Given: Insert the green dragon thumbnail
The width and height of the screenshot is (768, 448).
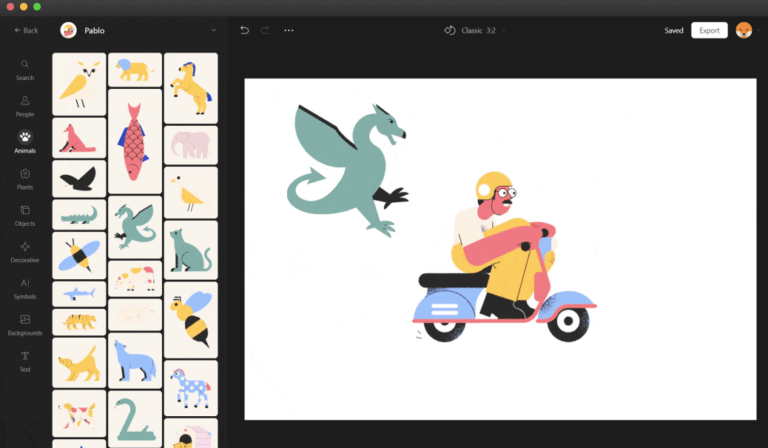Looking at the screenshot, I should 135,227.
